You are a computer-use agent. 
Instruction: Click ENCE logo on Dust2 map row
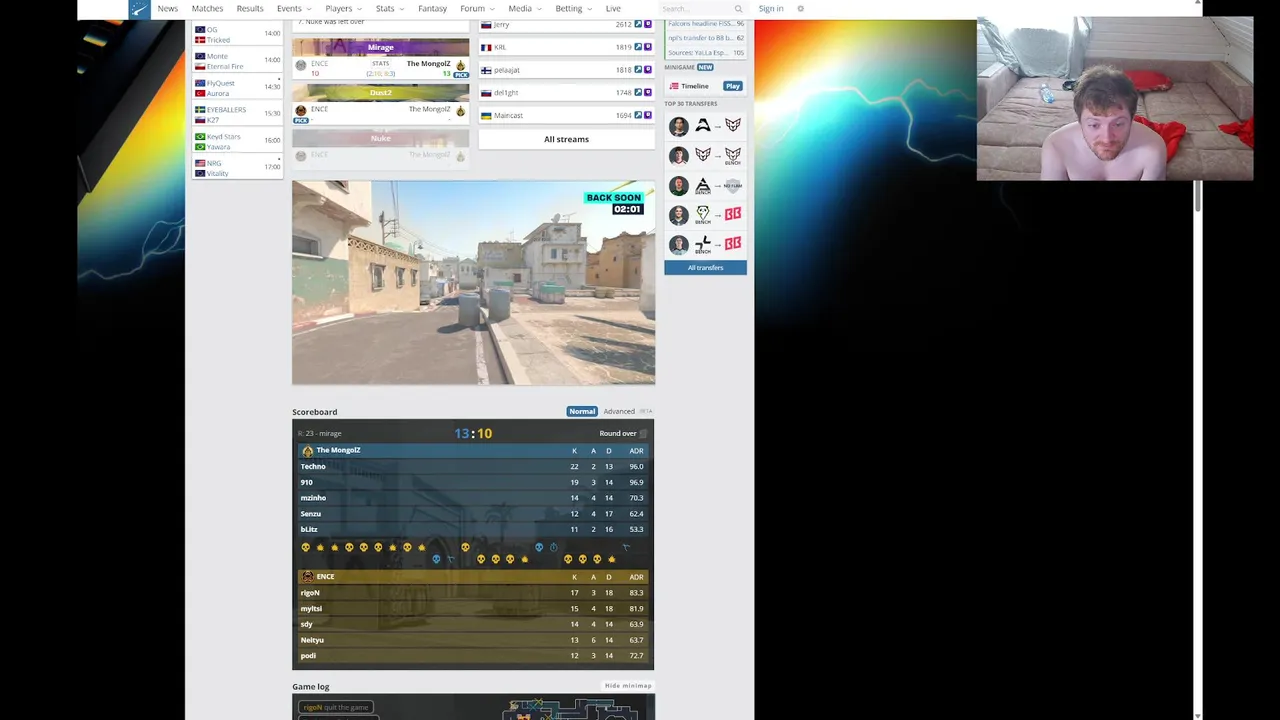301,110
